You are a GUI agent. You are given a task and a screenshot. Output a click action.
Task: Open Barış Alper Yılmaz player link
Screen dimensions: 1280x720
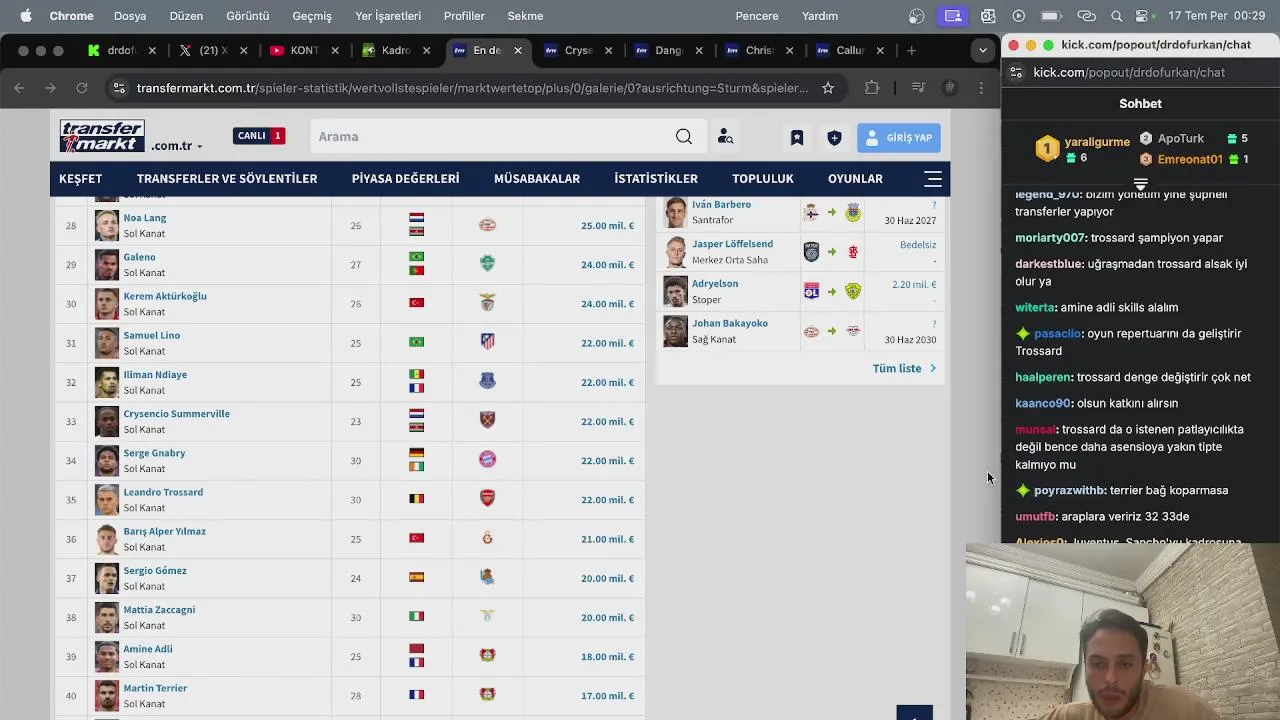[x=164, y=531]
